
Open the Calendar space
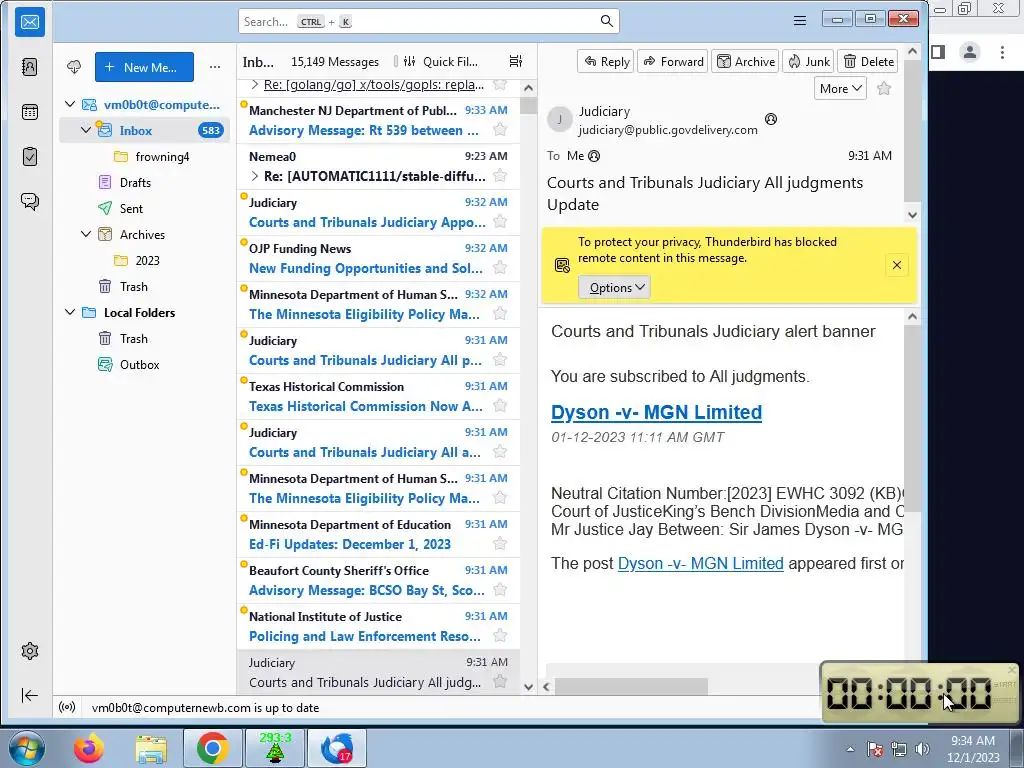tap(30, 112)
